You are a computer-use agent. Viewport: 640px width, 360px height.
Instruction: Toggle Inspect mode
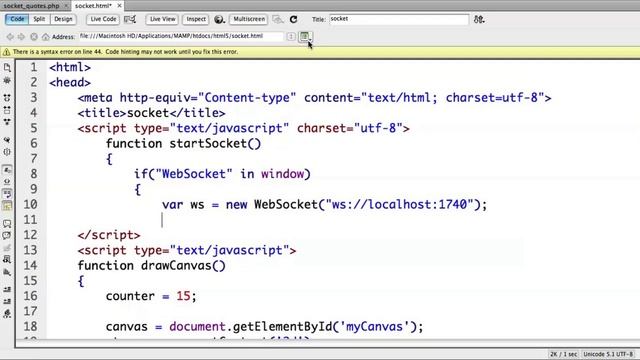point(196,19)
